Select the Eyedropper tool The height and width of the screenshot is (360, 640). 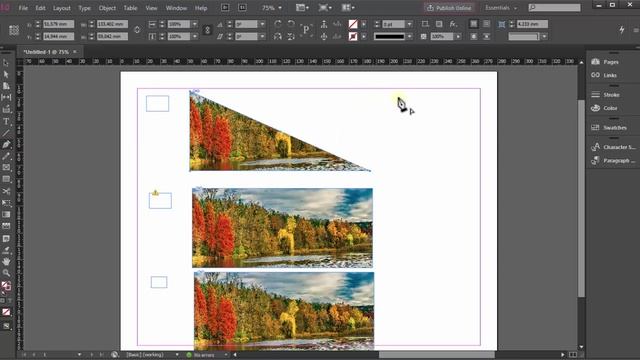[x=6, y=250]
